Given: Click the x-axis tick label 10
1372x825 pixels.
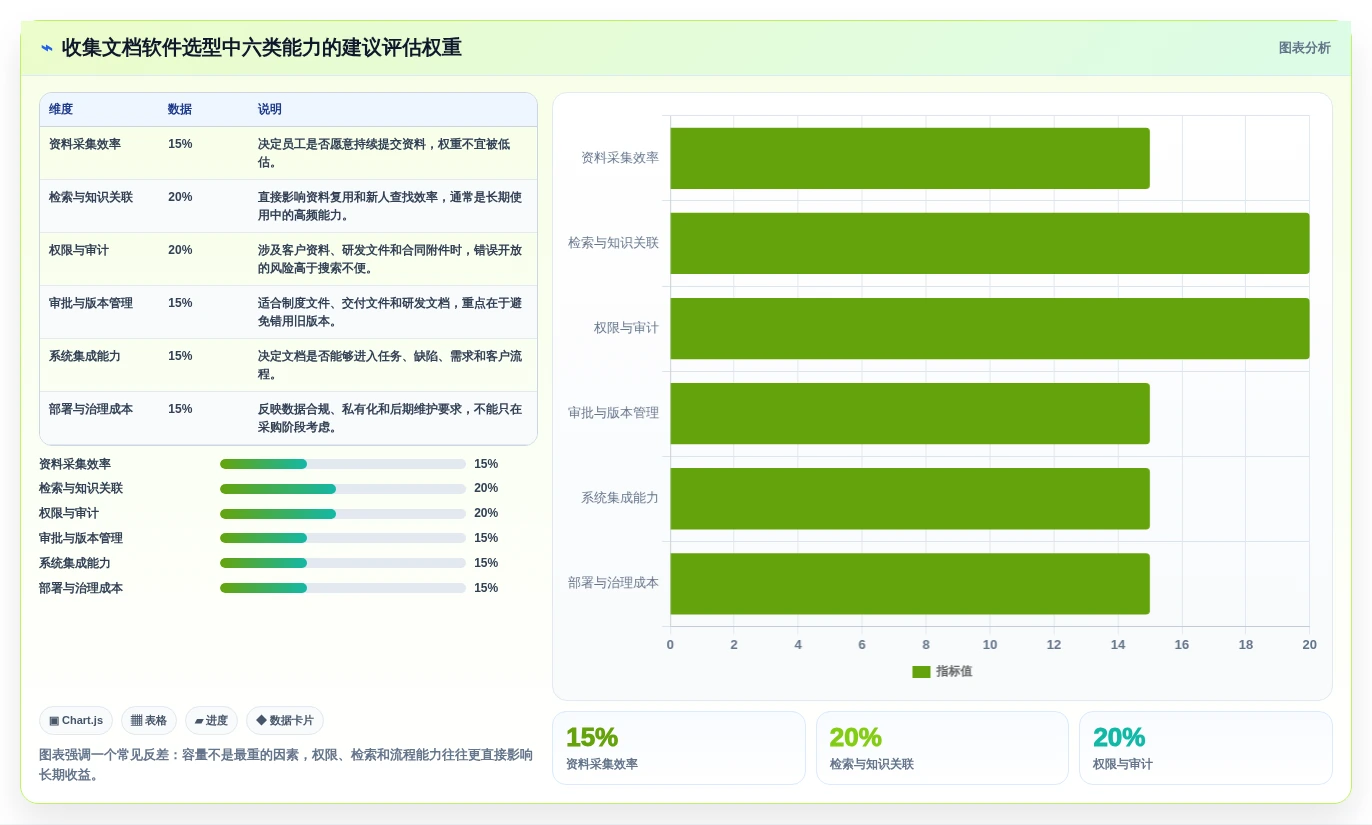Looking at the screenshot, I should coord(990,645).
